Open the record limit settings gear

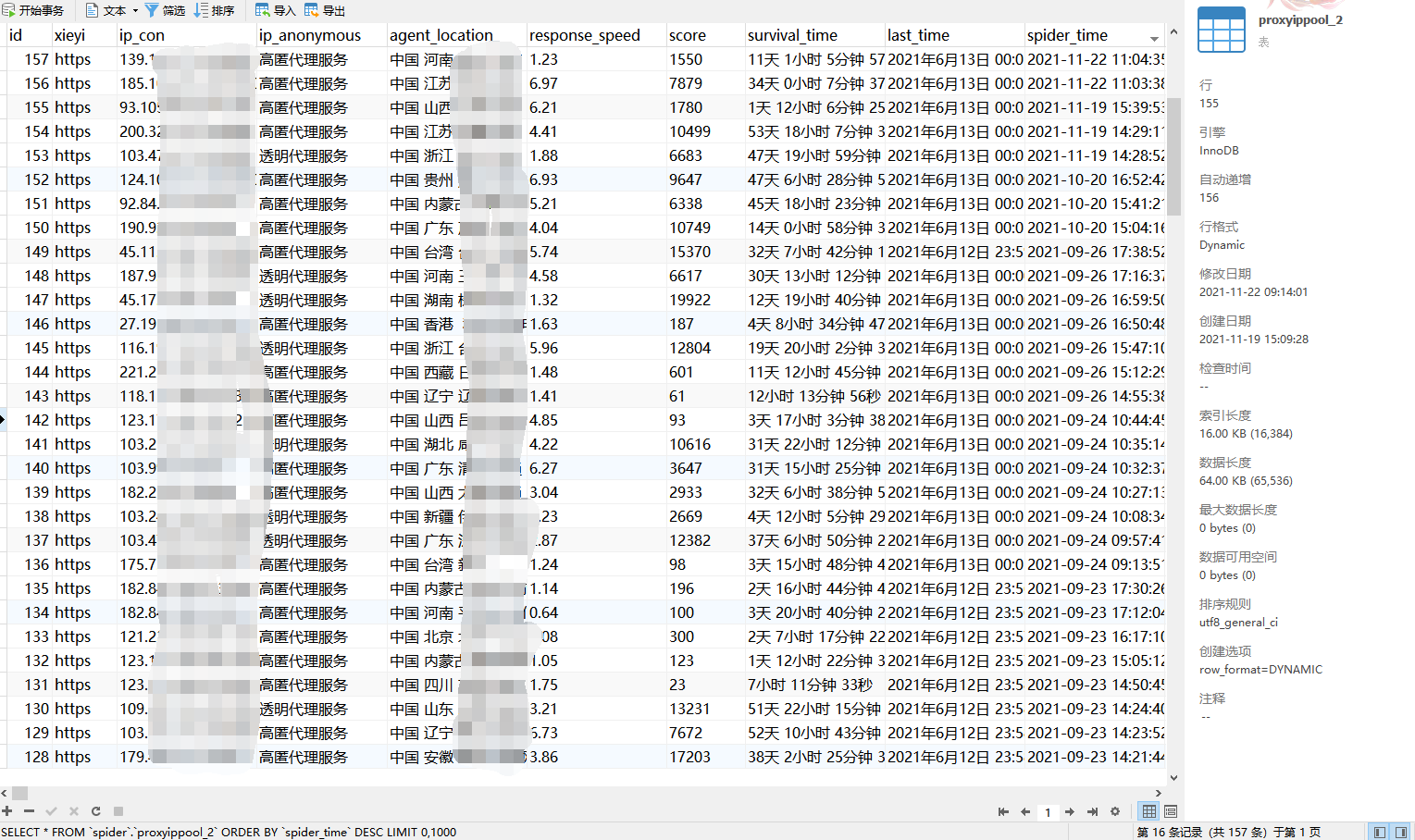tap(1114, 811)
